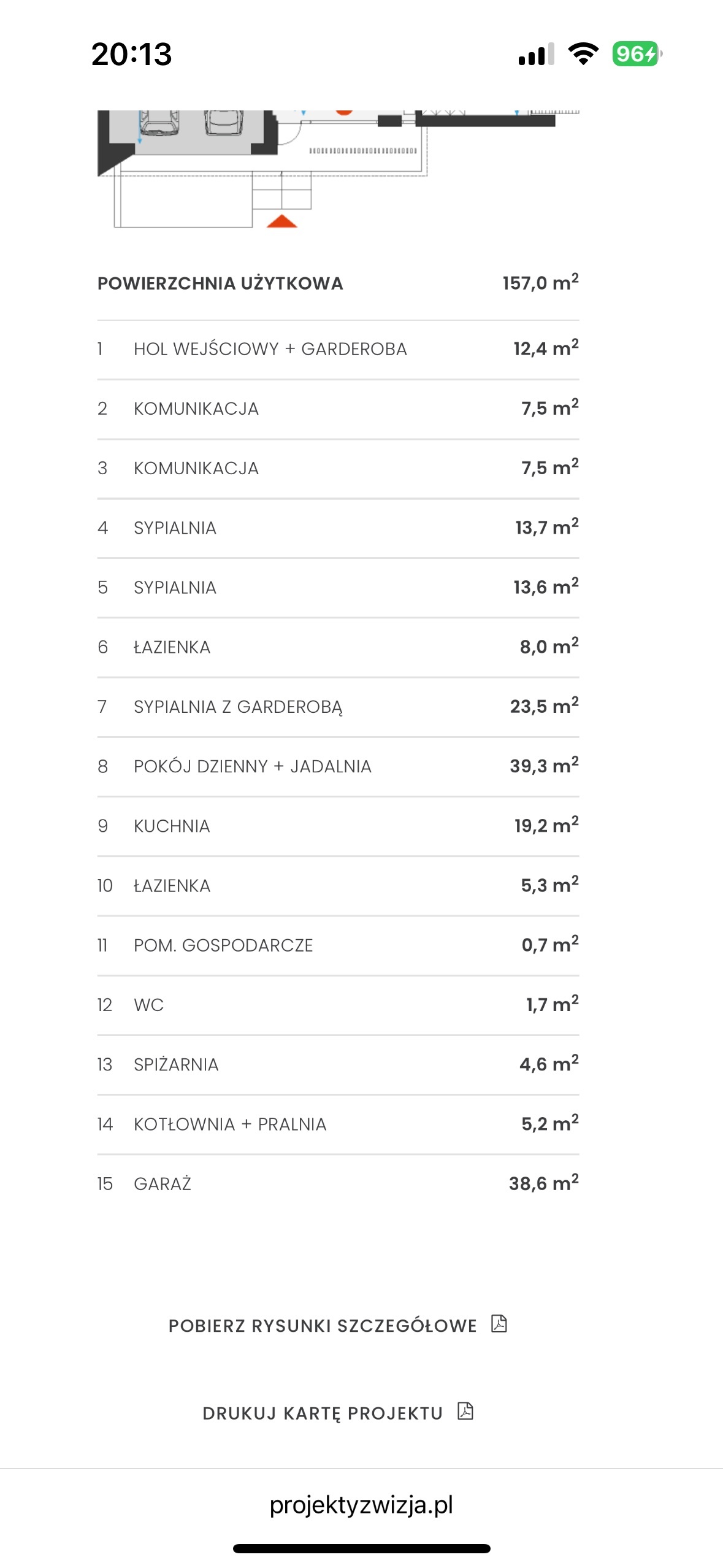Select the Kuchnia row
The width and height of the screenshot is (723, 1568).
(338, 826)
